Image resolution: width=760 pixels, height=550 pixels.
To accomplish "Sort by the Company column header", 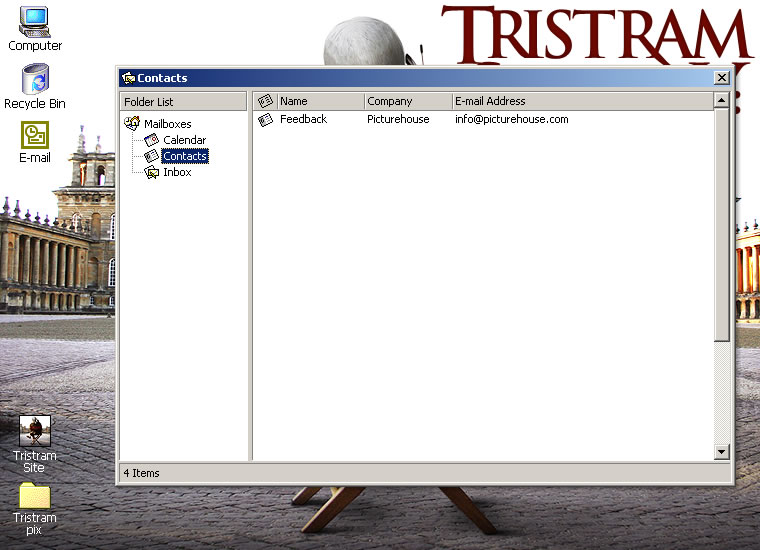I will pyautogui.click(x=408, y=101).
